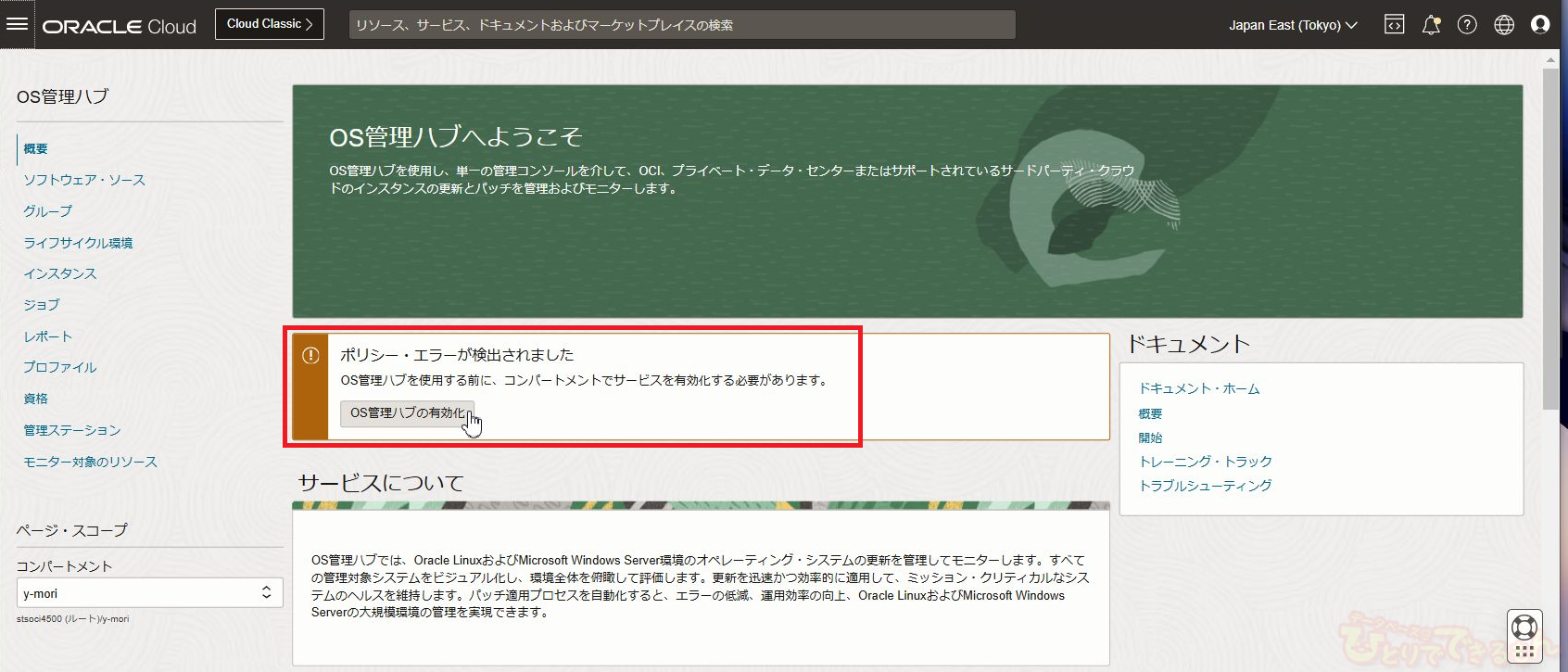This screenshot has width=1568, height=672.
Task: Click the Oracle Cloud logo
Action: tap(120, 26)
